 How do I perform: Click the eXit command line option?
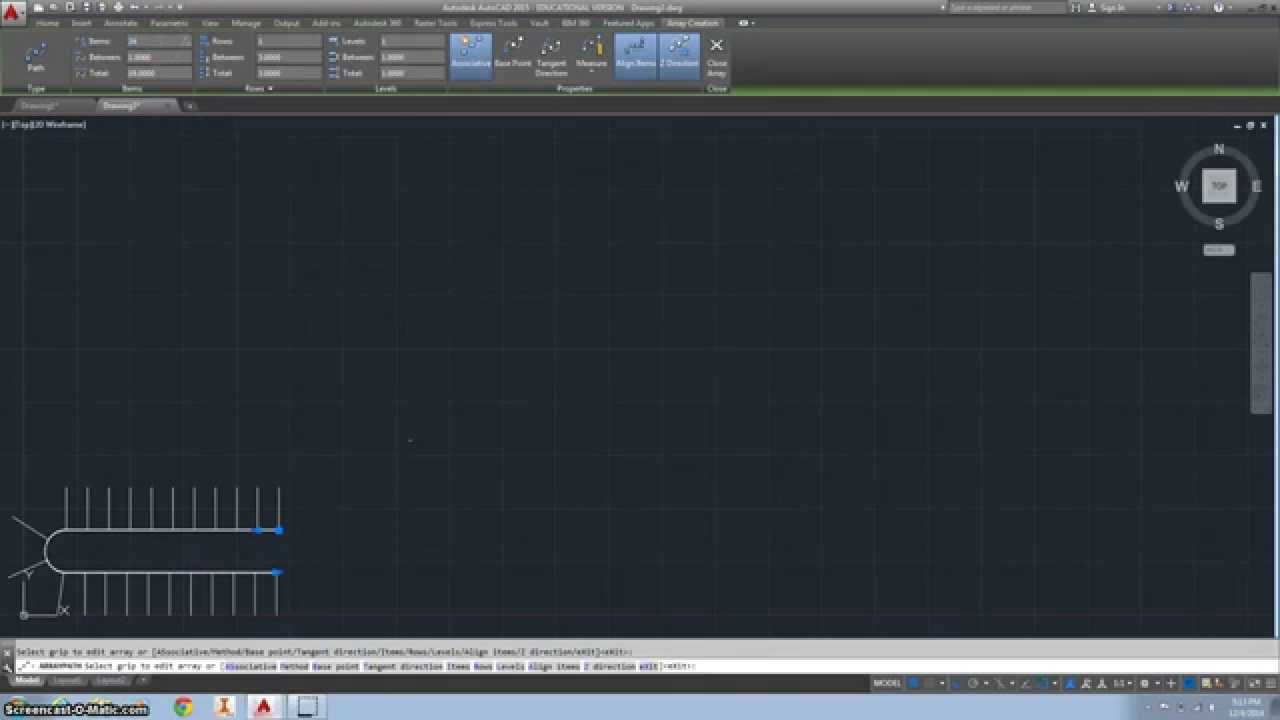tap(649, 666)
